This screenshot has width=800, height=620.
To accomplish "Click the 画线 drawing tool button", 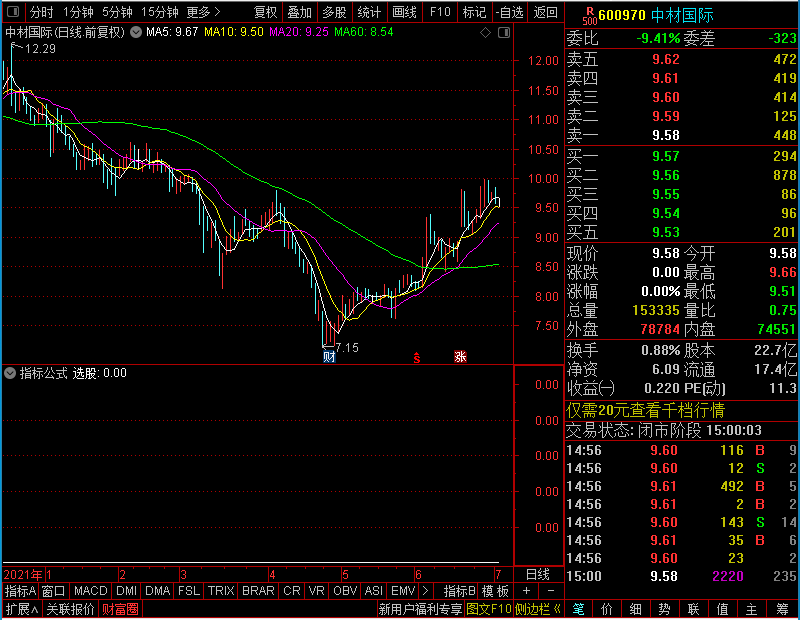I will pyautogui.click(x=404, y=12).
